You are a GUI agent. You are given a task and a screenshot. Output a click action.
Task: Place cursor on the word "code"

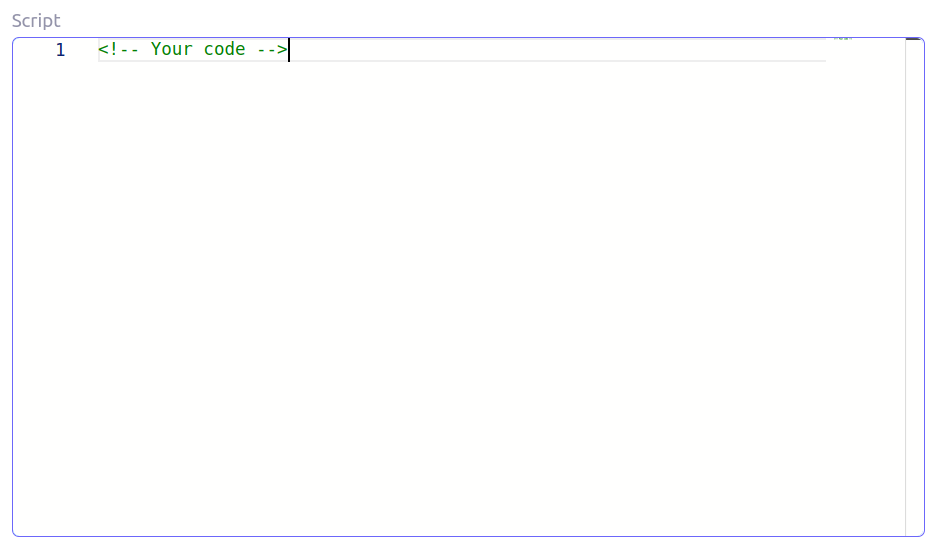(x=224, y=50)
